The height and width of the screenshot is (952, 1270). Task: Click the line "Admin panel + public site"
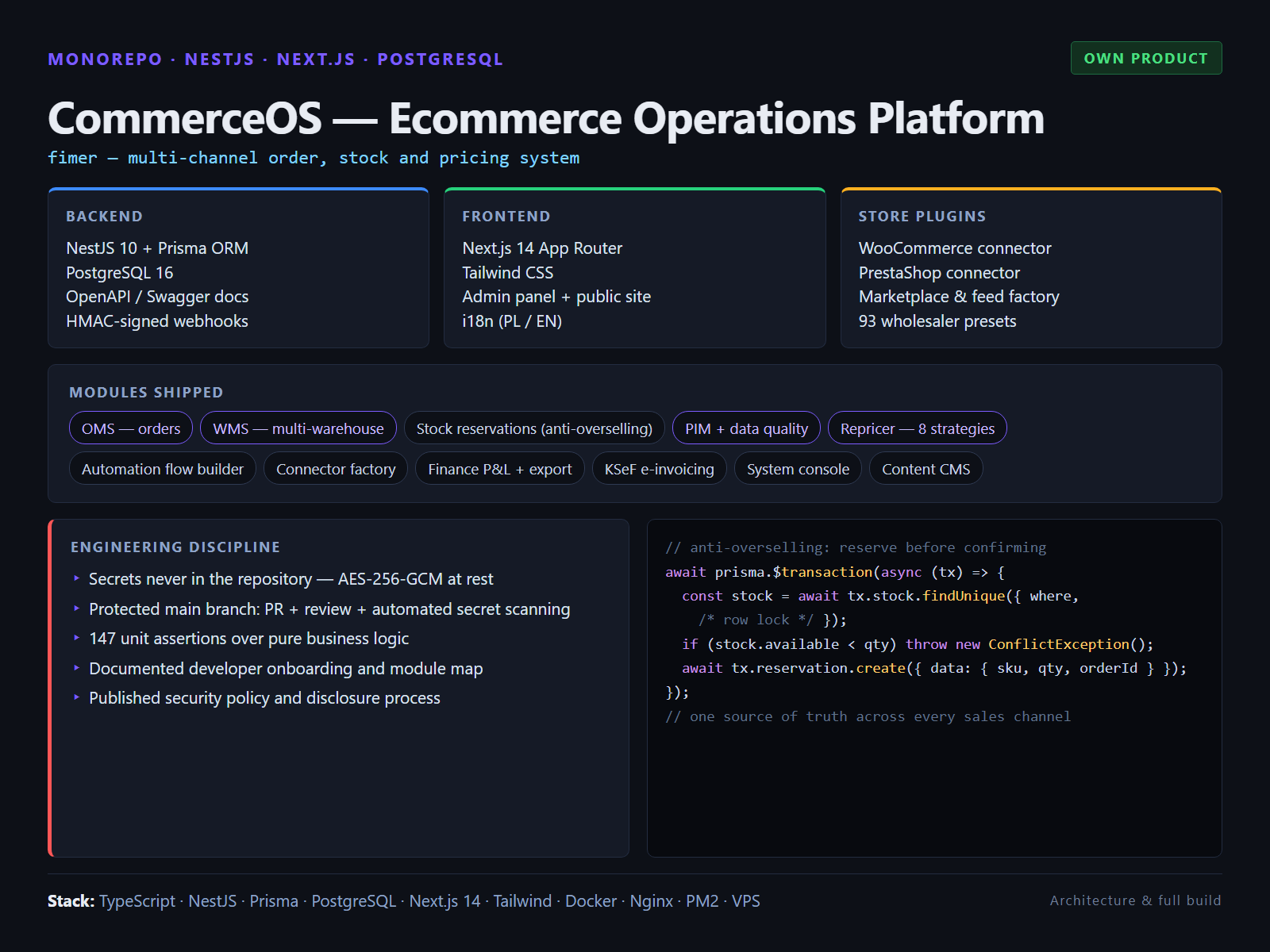pyautogui.click(x=556, y=297)
